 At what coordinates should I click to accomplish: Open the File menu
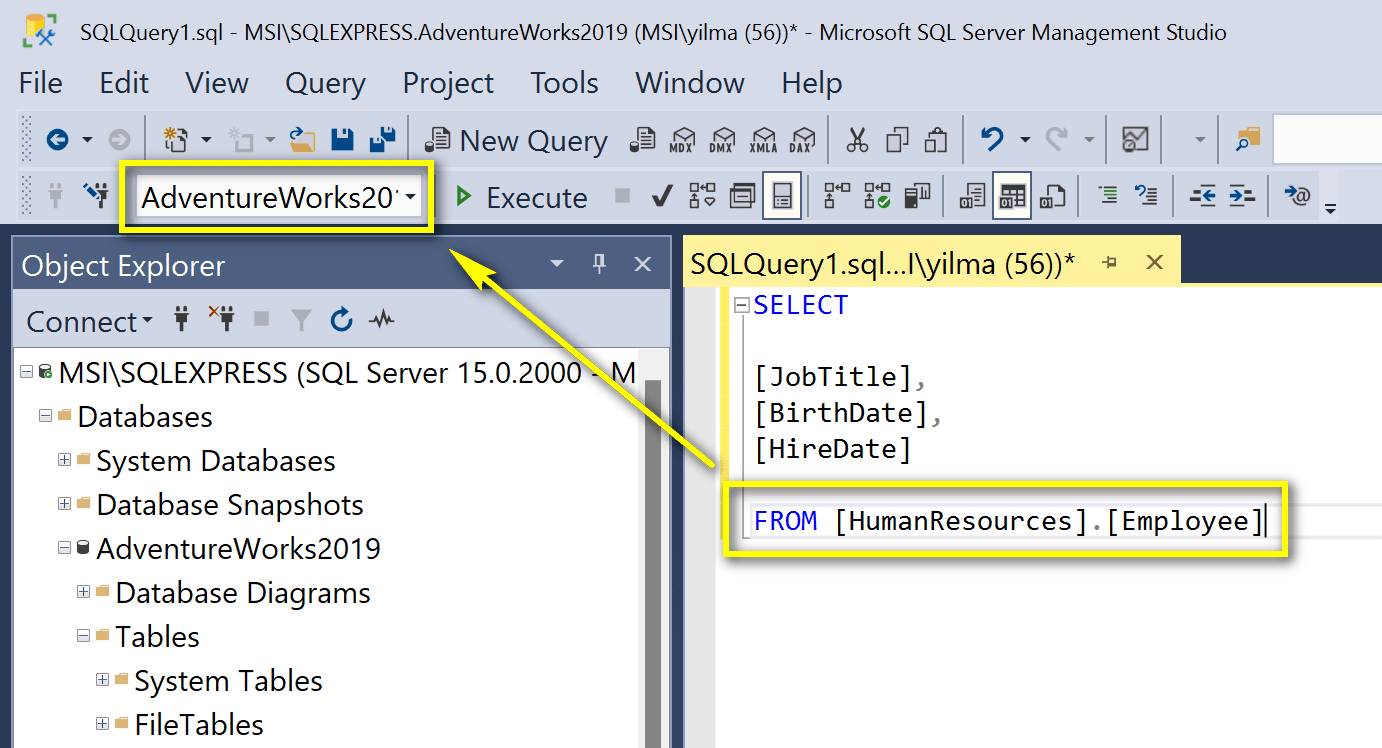pyautogui.click(x=41, y=83)
